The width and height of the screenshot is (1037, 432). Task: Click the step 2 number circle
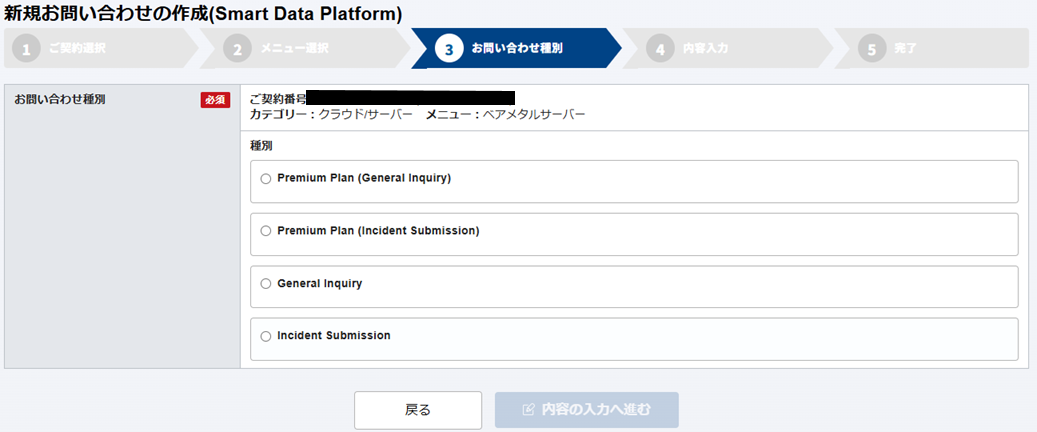click(237, 48)
